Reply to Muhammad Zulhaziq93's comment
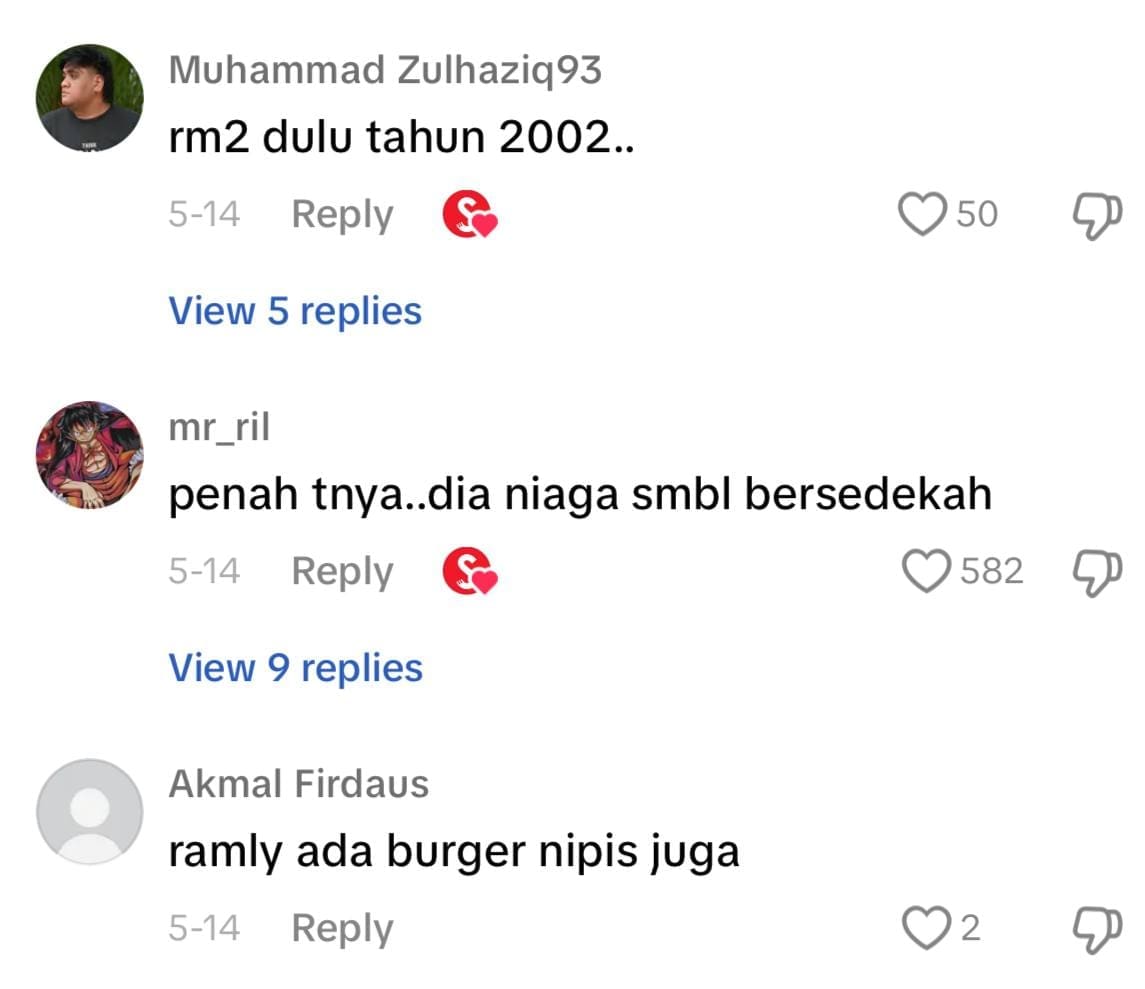The width and height of the screenshot is (1145, 989). (x=342, y=215)
